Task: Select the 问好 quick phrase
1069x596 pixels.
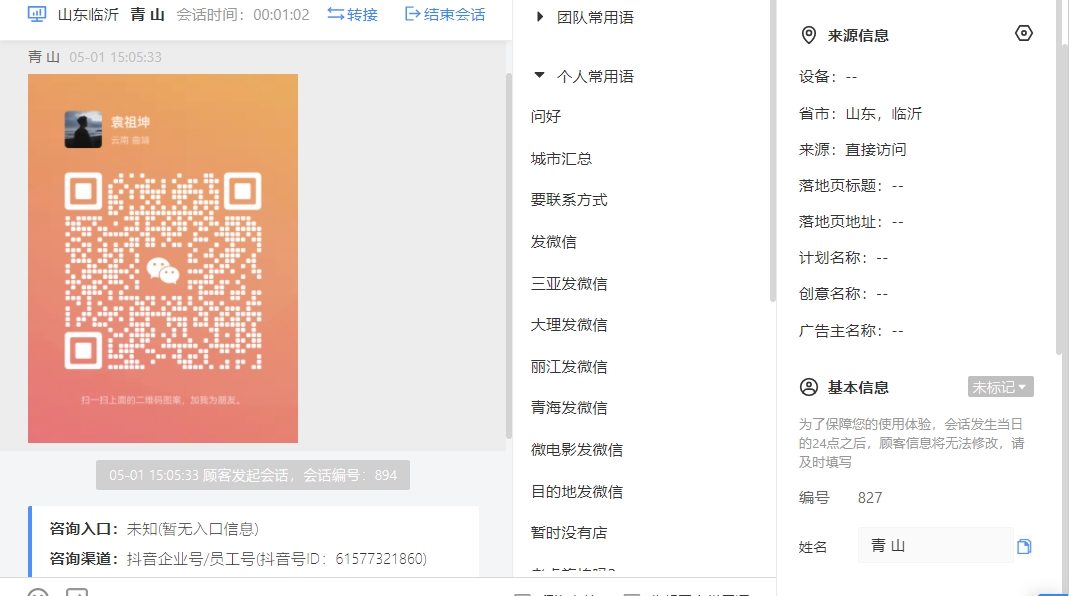Action: coord(546,117)
